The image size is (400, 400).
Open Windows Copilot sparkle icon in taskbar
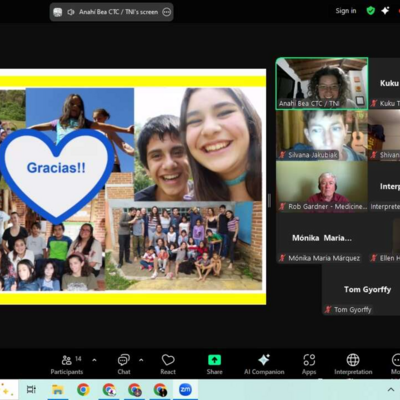click(x=6, y=389)
